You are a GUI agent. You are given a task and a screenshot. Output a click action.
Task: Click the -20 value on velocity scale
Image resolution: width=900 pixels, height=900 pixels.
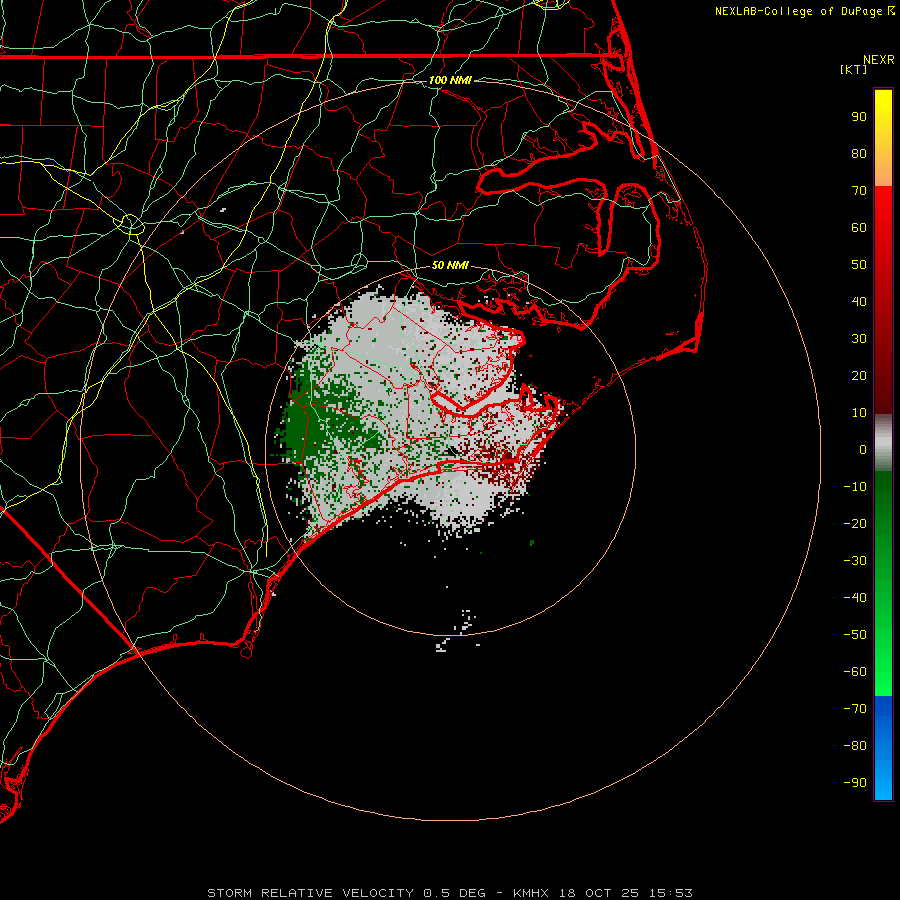[855, 523]
